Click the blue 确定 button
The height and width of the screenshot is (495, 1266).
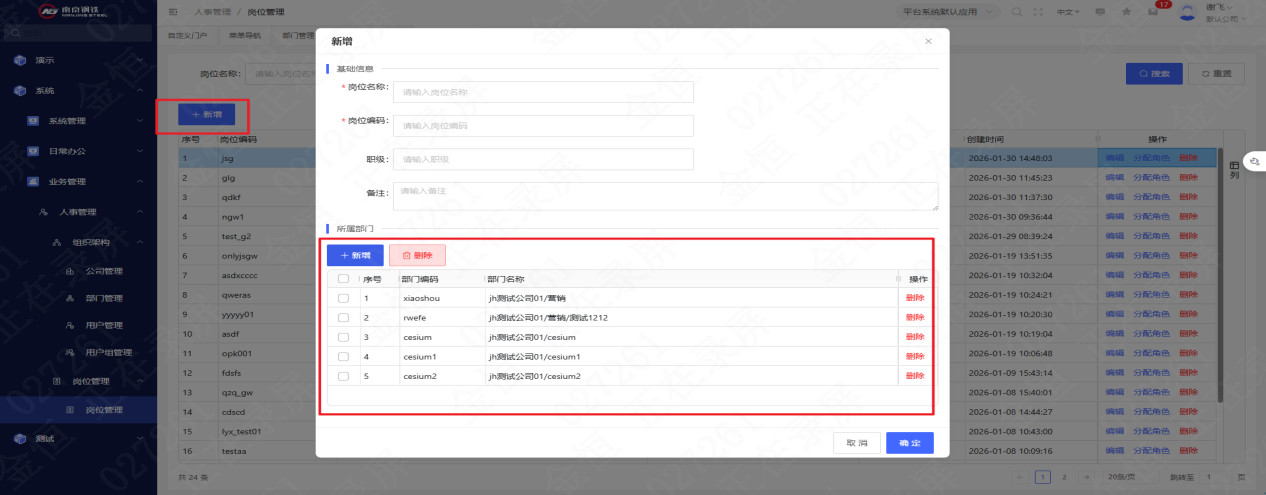click(x=909, y=443)
